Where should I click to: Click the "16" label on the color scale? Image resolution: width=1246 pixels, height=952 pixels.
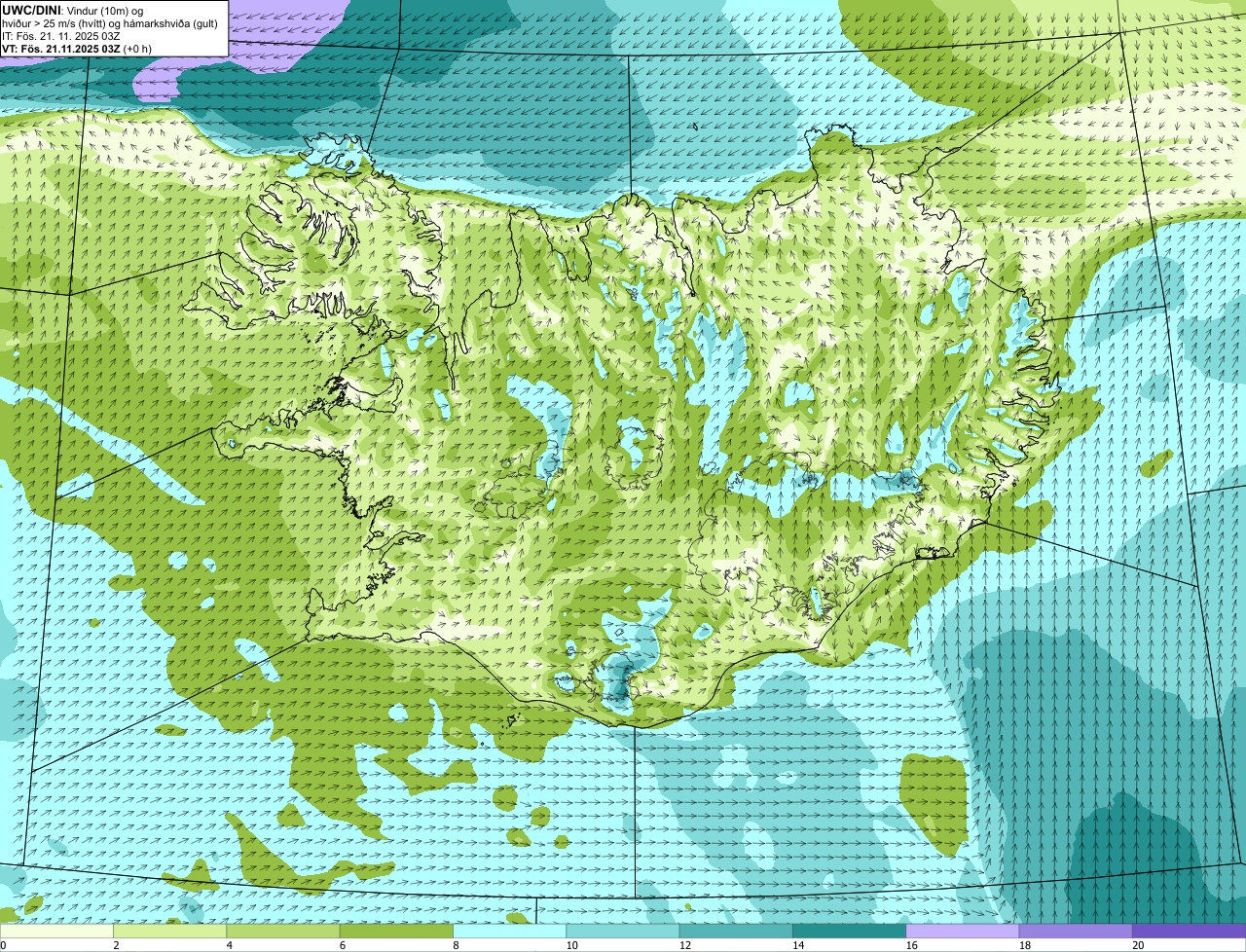tap(911, 945)
